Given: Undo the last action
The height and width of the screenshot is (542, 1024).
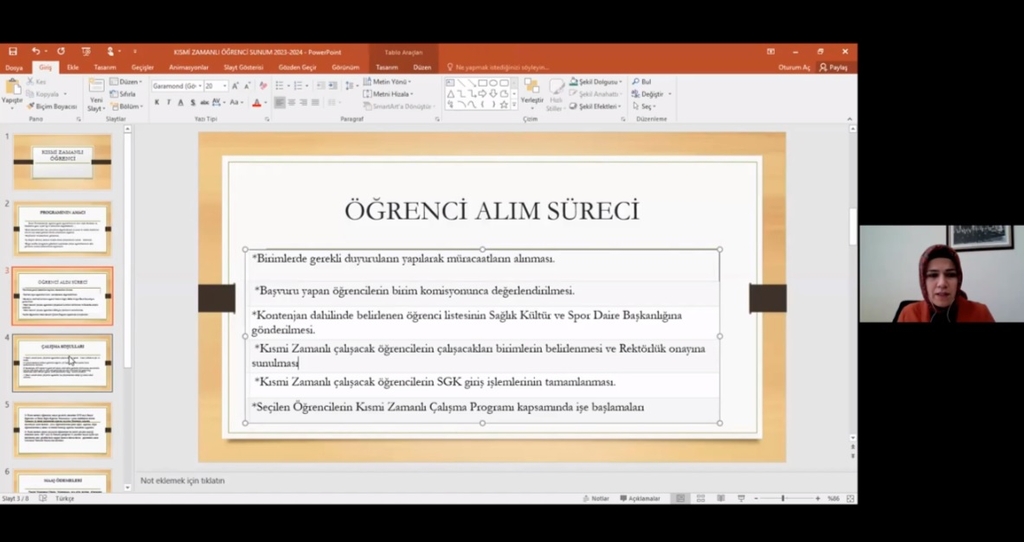Looking at the screenshot, I should click(36, 52).
